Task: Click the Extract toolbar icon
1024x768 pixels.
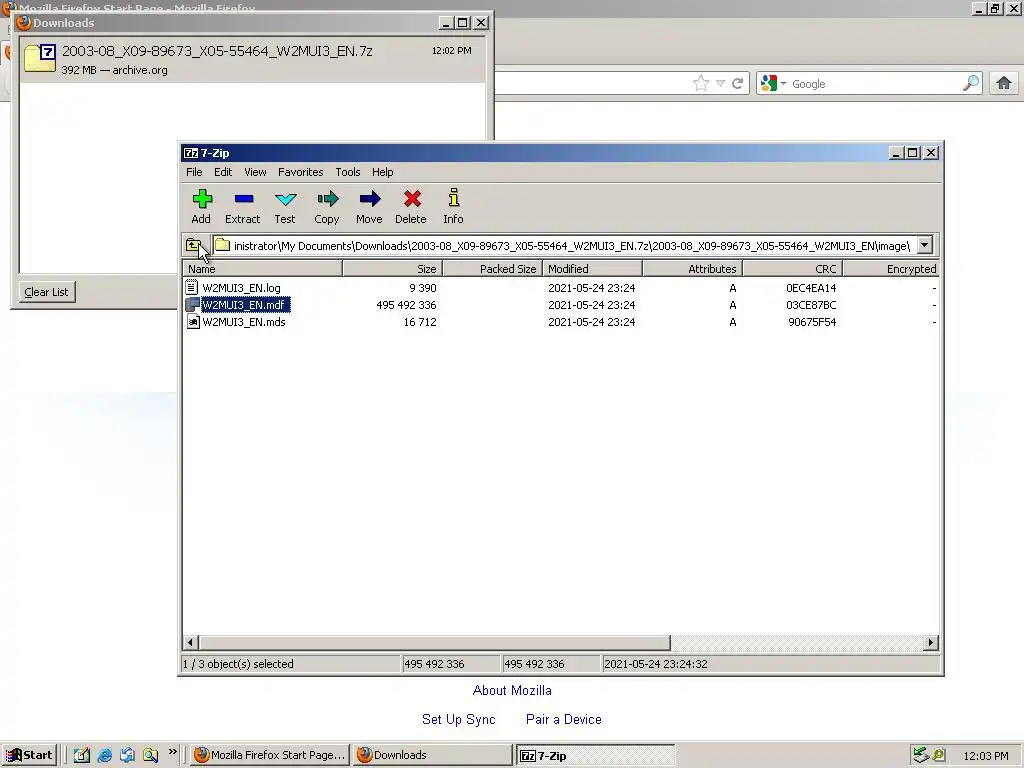Action: click(x=244, y=199)
